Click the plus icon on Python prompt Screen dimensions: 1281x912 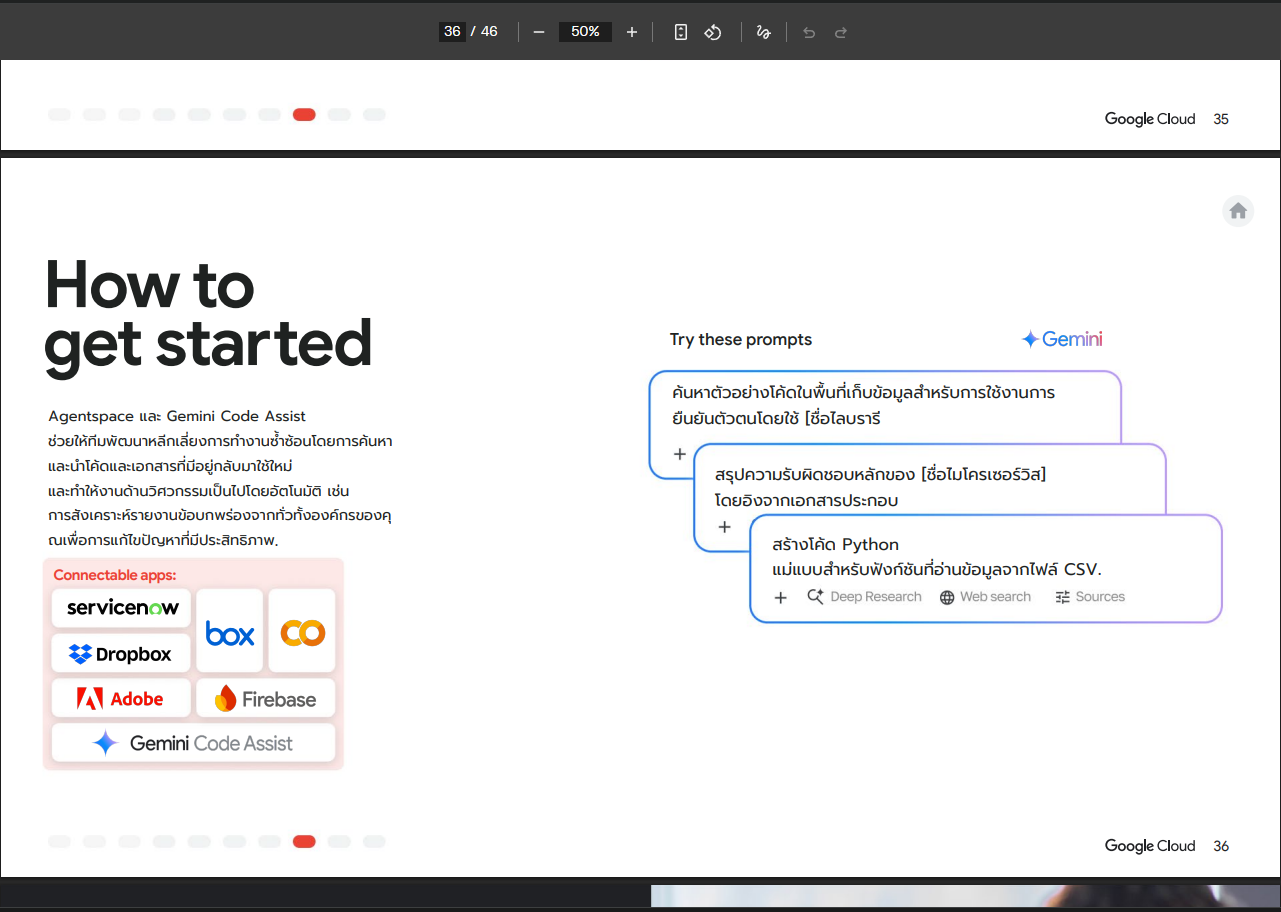pos(781,598)
